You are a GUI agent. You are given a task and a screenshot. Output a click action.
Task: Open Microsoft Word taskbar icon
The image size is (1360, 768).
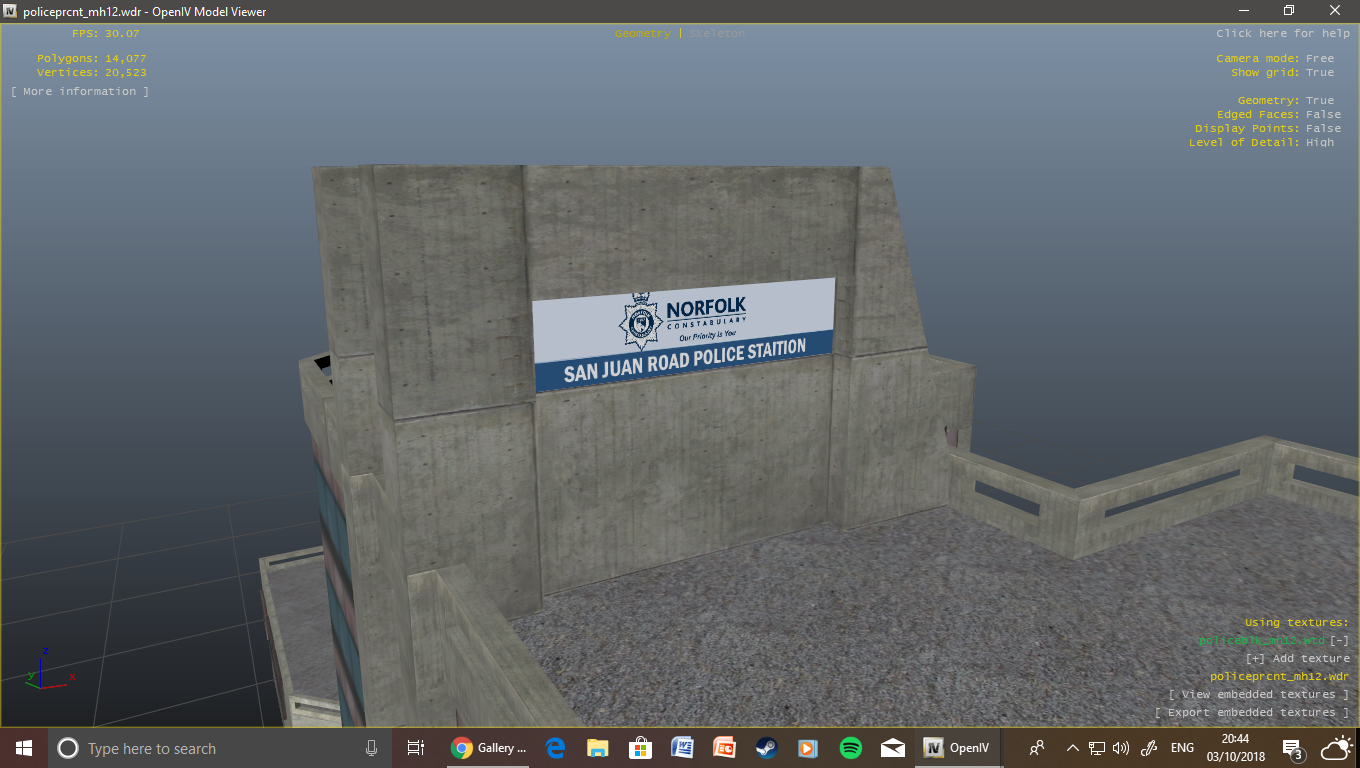coord(683,748)
